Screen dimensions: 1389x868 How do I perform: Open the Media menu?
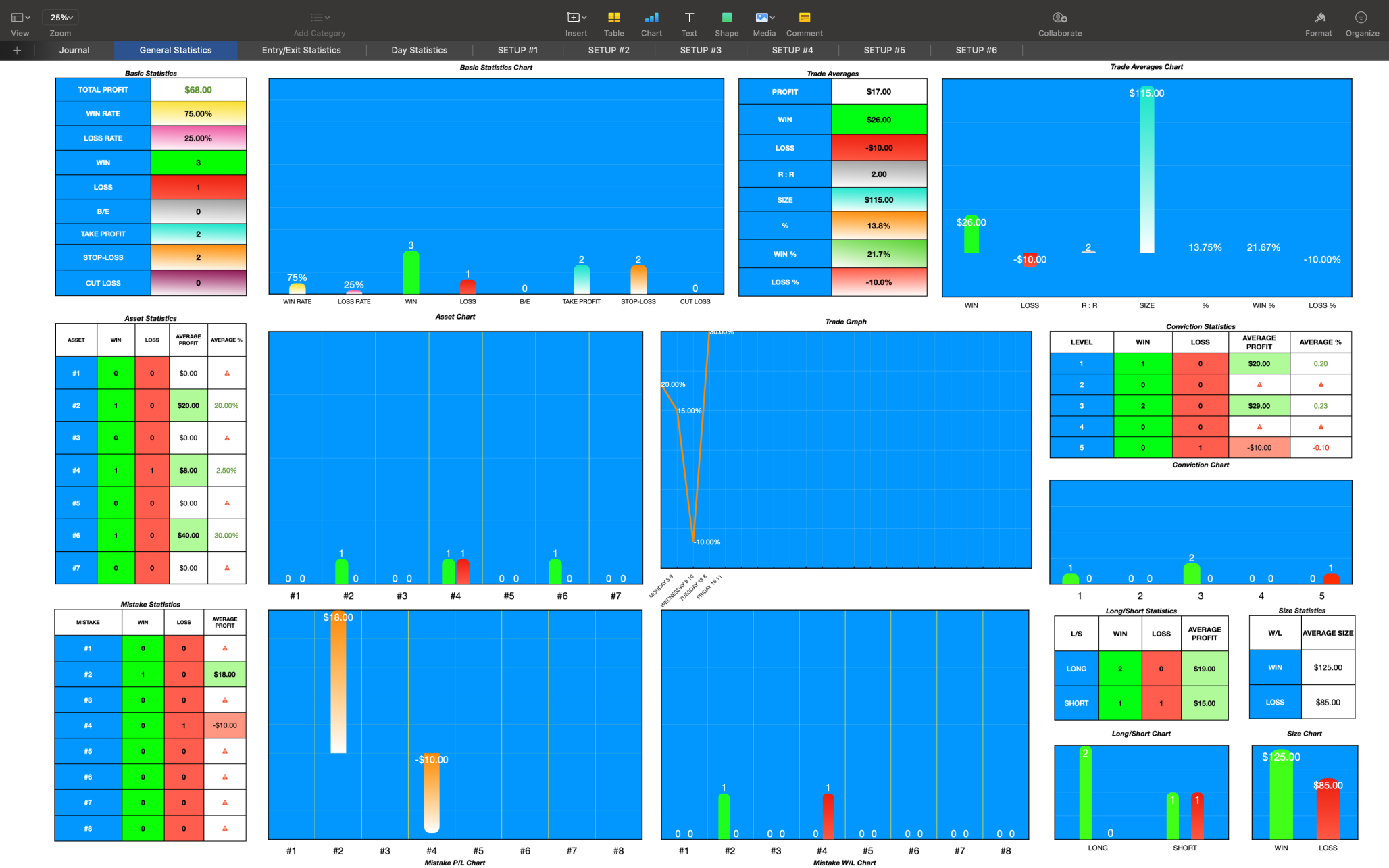pyautogui.click(x=764, y=18)
